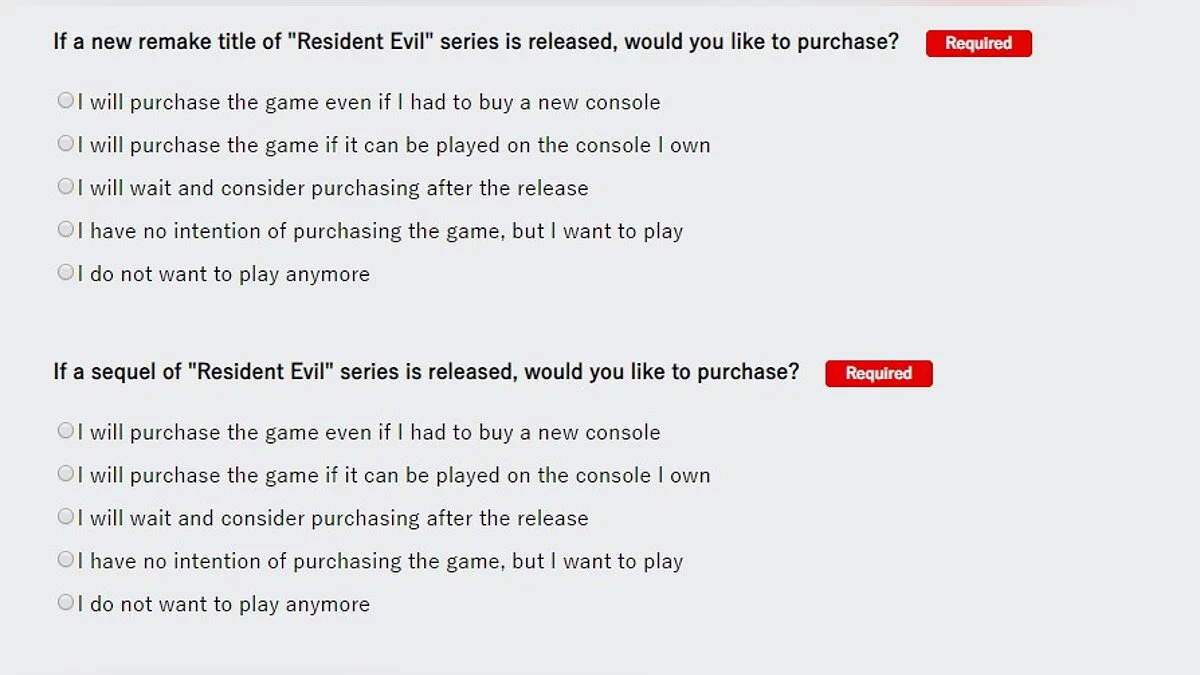Select "buy a new console" radio for remake question

pos(65,101)
